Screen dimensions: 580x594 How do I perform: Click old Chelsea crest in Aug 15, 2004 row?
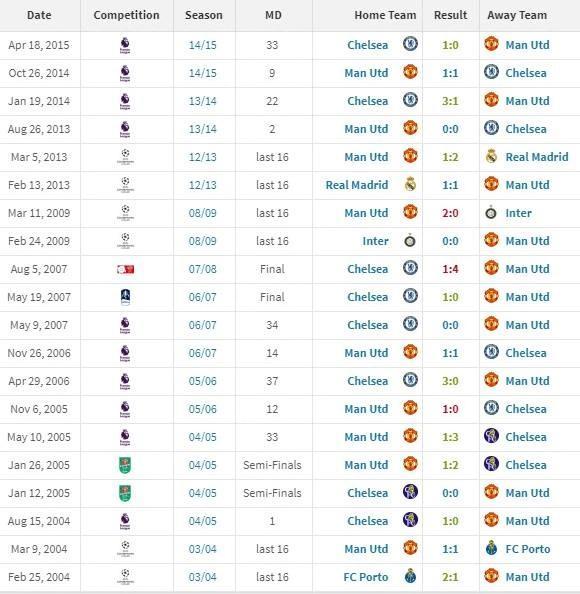coord(410,521)
